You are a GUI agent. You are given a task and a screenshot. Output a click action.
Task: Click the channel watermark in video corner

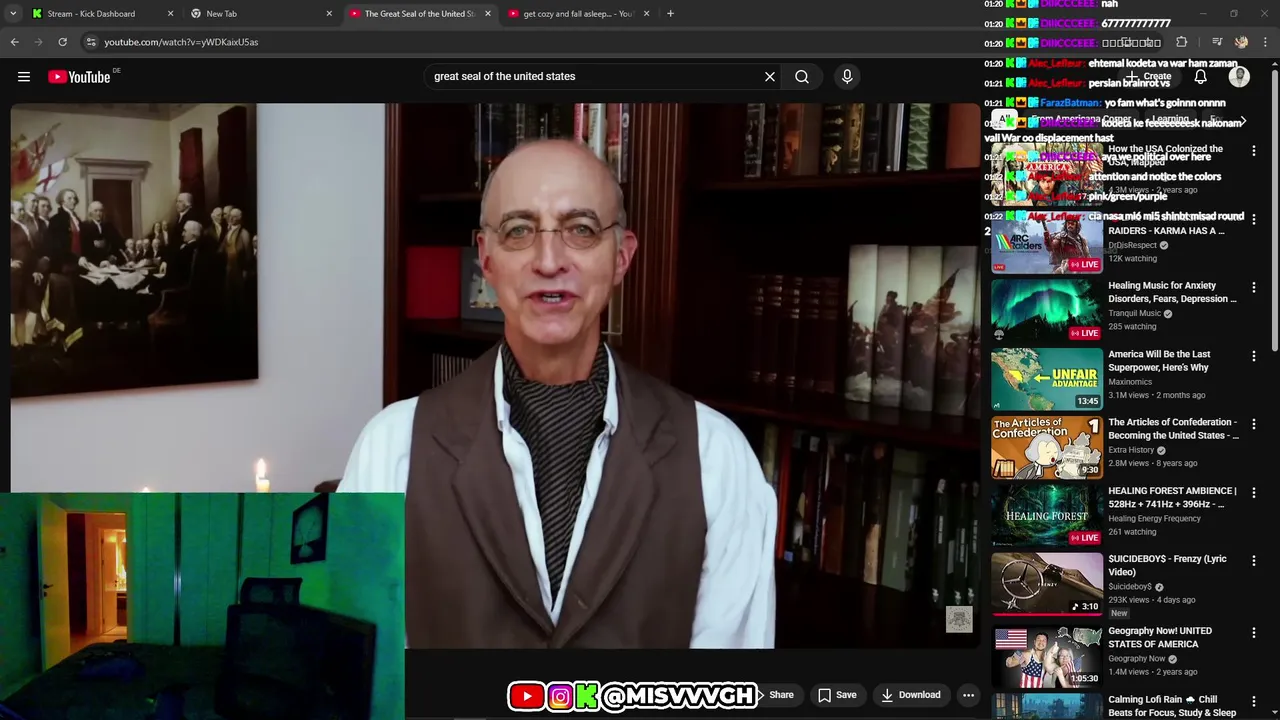959,620
